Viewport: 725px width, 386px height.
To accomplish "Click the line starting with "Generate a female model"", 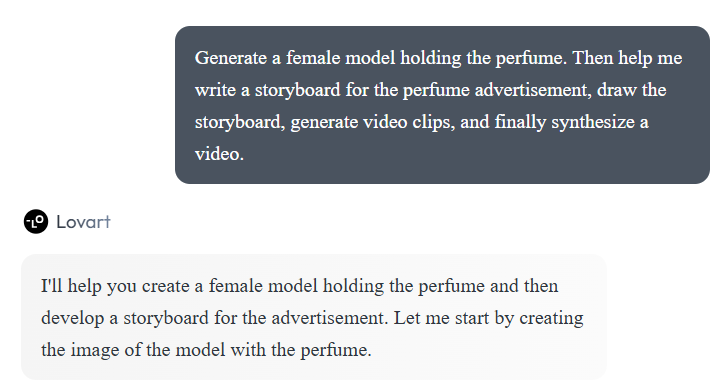I will [438, 58].
